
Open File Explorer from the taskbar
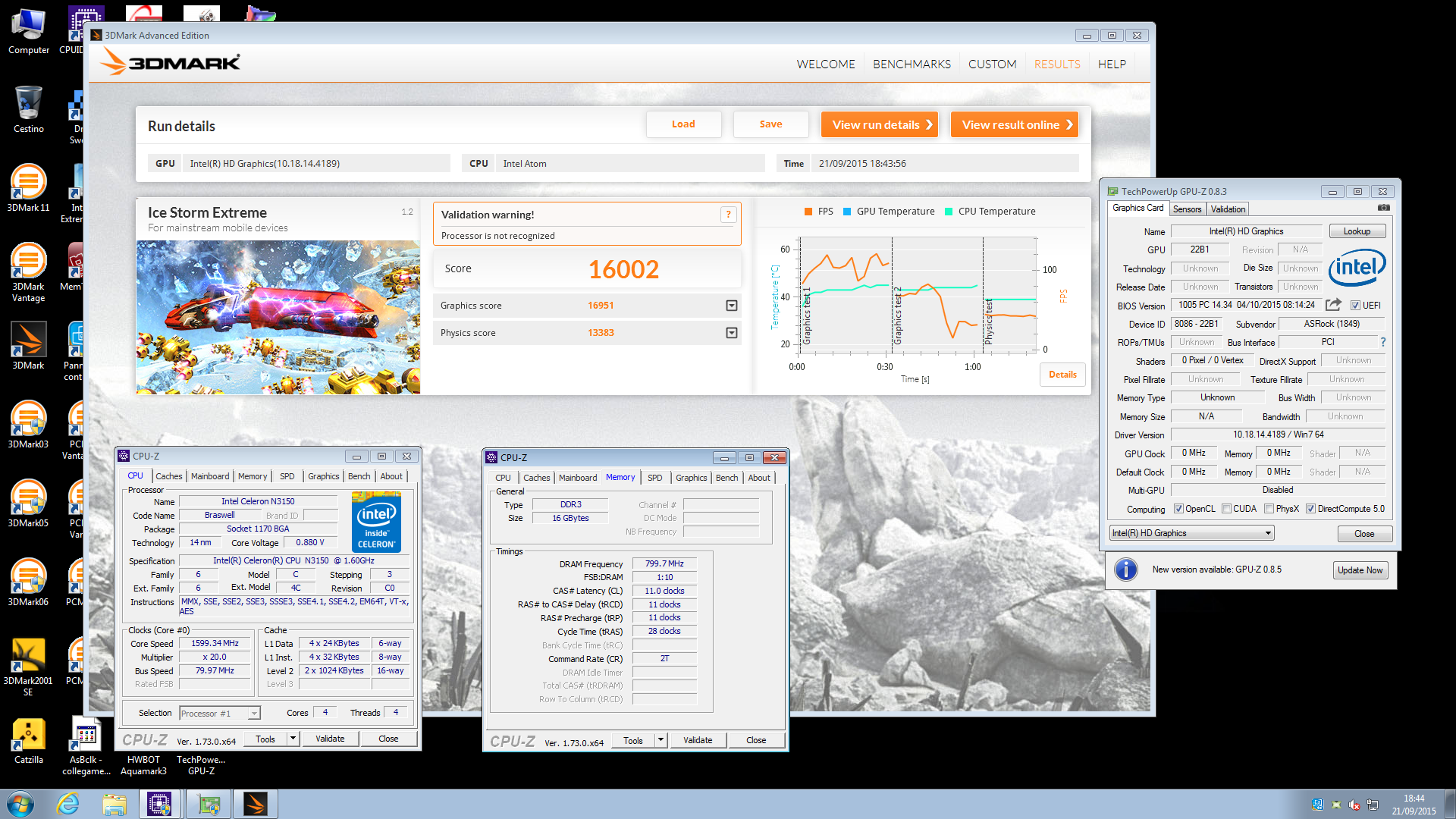[x=115, y=804]
